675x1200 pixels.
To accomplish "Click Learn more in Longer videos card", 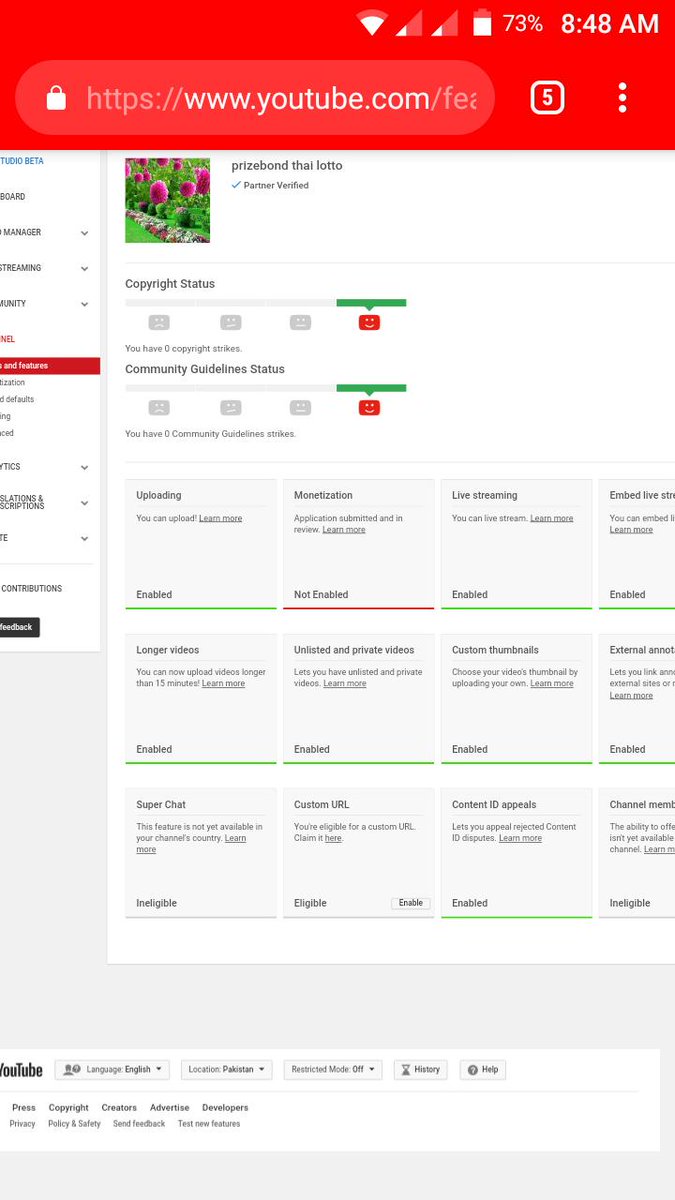I will coord(223,684).
